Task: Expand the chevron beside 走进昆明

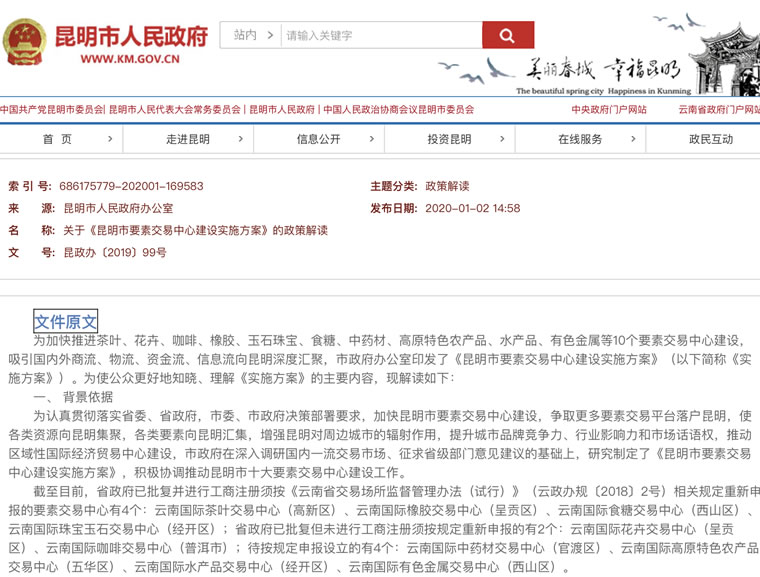Action: 241,139
